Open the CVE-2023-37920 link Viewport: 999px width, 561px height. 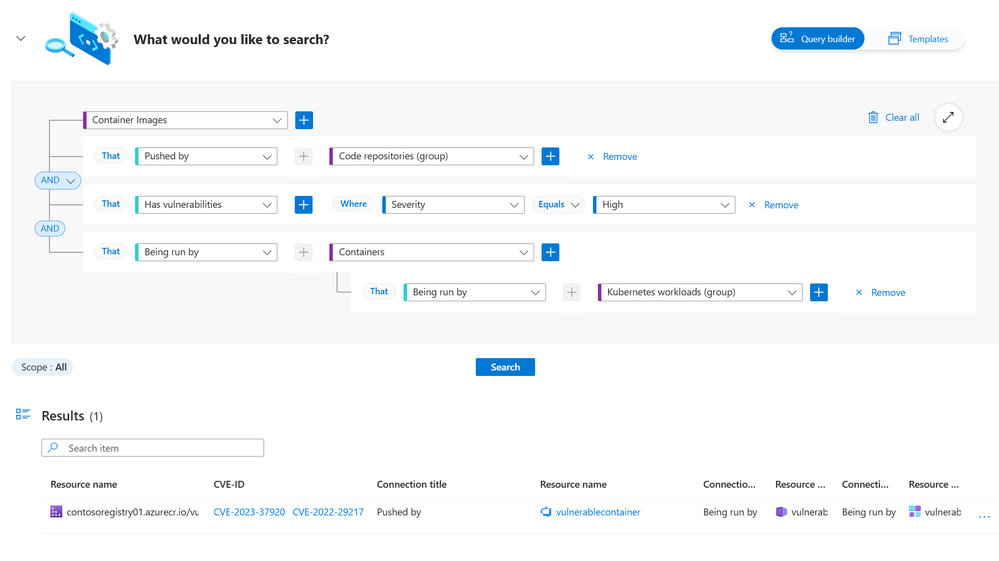[249, 512]
